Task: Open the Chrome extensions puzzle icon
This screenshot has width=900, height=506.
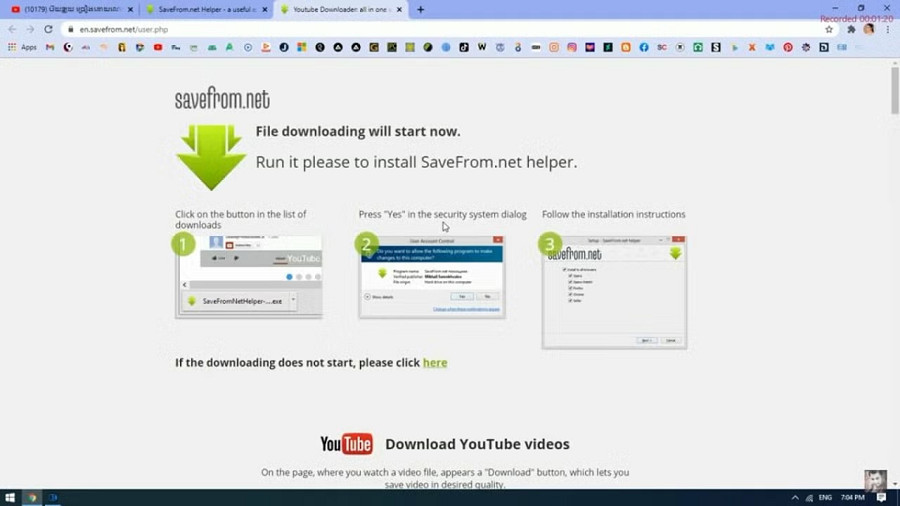Action: pyautogui.click(x=851, y=30)
